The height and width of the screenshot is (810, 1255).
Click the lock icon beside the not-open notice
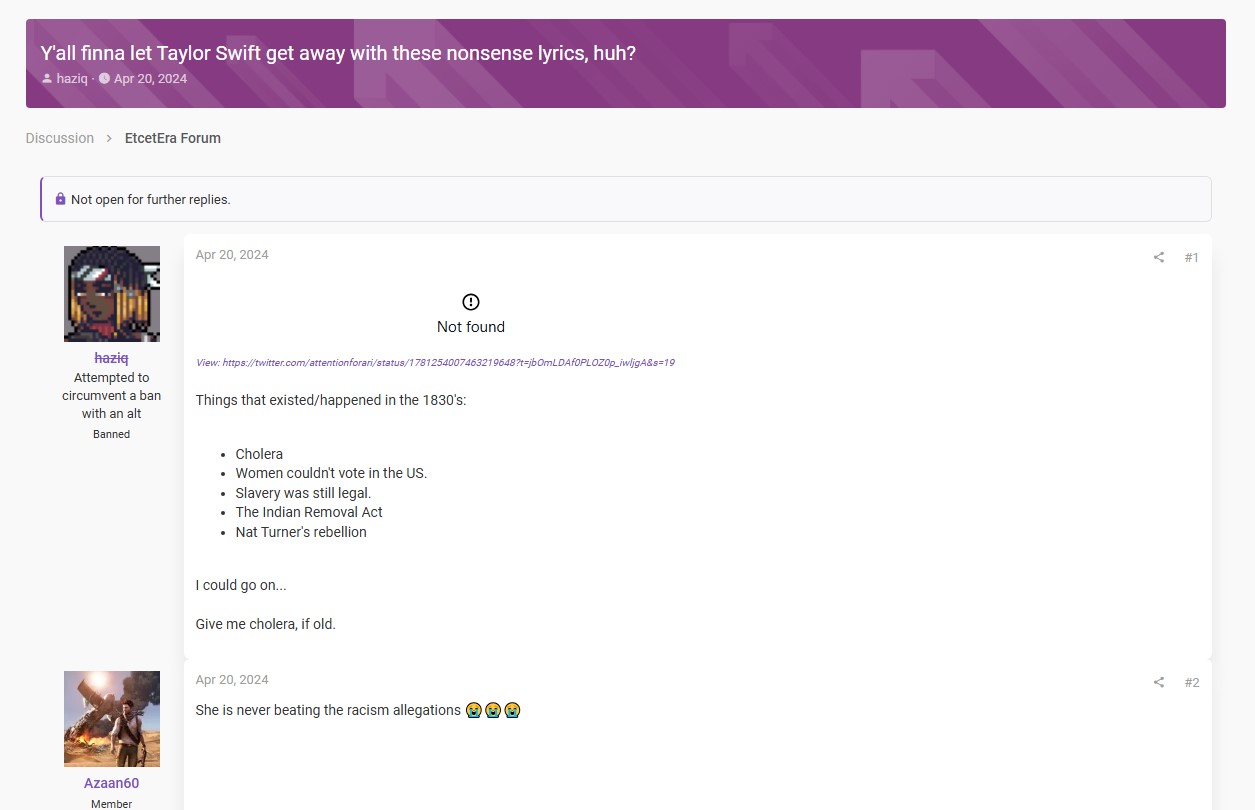click(x=60, y=199)
